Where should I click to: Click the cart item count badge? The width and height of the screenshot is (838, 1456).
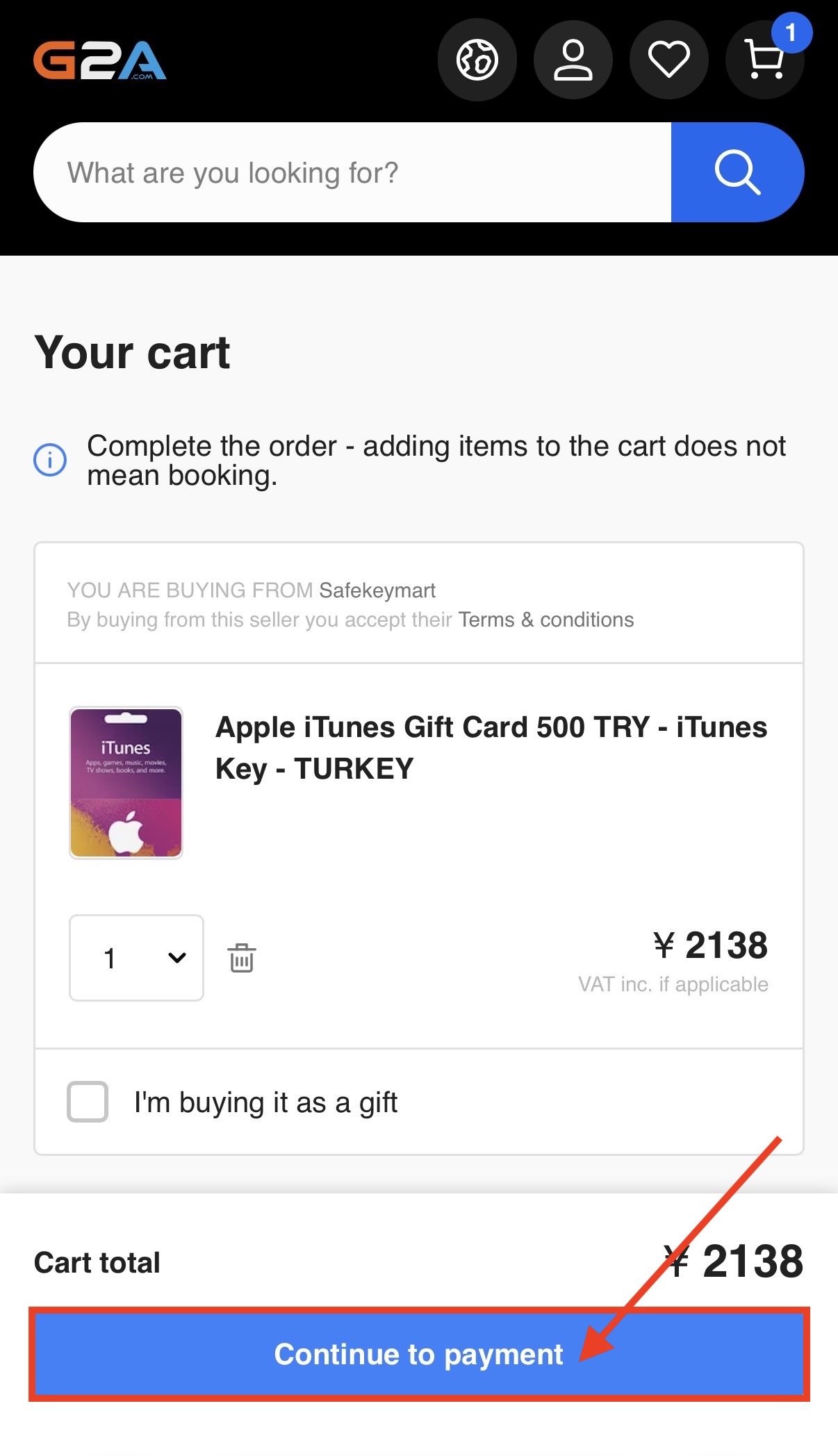791,33
